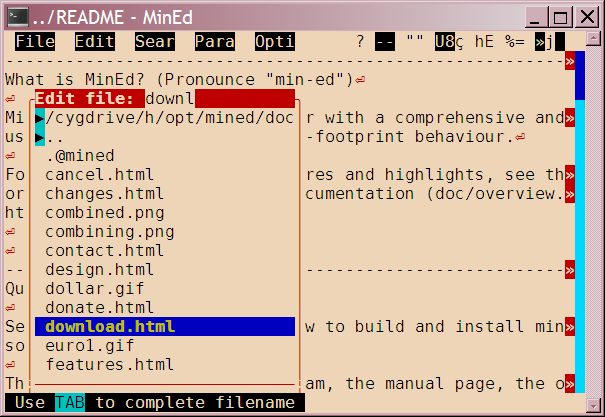Click the cyan part of the editor scrollbar
The width and height of the screenshot is (605, 417).
(580, 246)
